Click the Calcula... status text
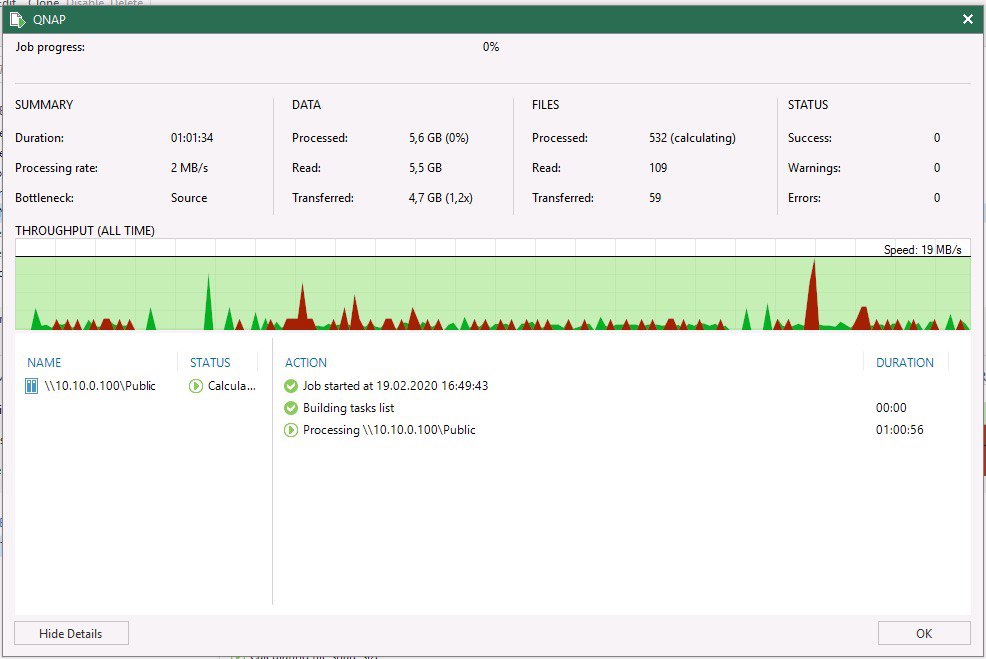The image size is (986, 659). tap(232, 385)
